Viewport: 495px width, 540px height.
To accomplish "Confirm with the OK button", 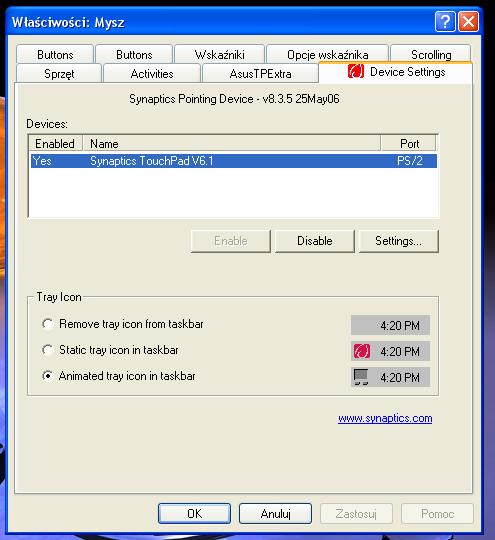I will tap(194, 513).
